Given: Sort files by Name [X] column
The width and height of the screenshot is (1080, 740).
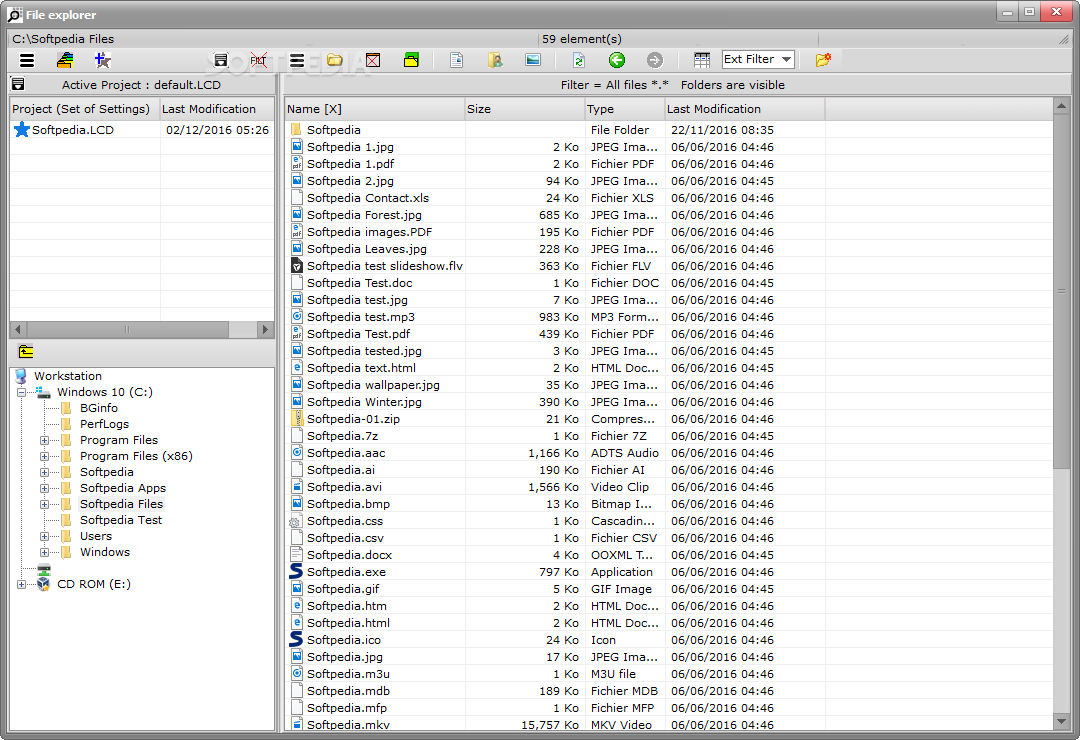Looking at the screenshot, I should [x=375, y=109].
